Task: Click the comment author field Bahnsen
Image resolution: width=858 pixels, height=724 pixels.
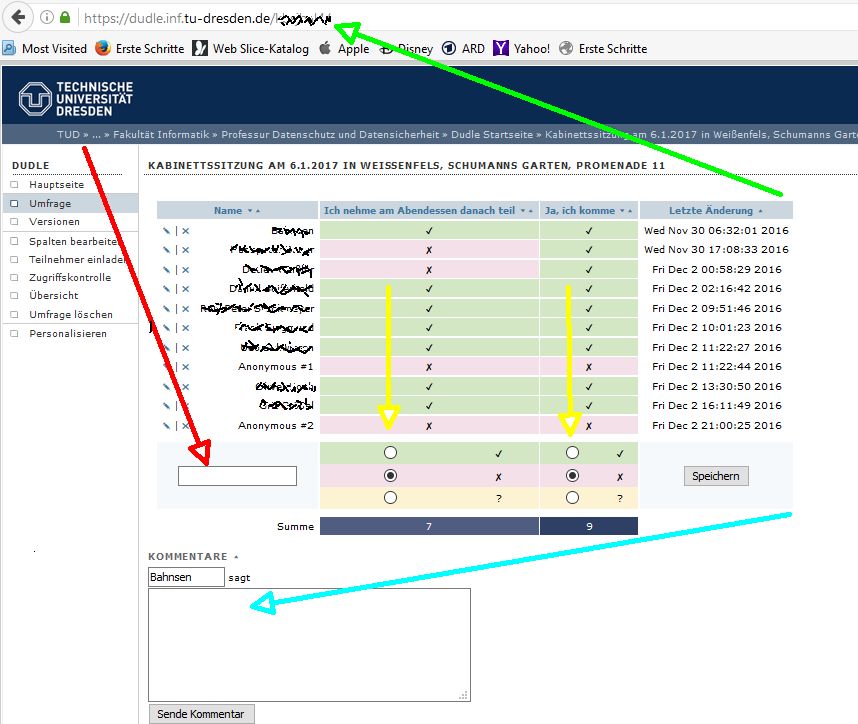Action: pos(186,577)
